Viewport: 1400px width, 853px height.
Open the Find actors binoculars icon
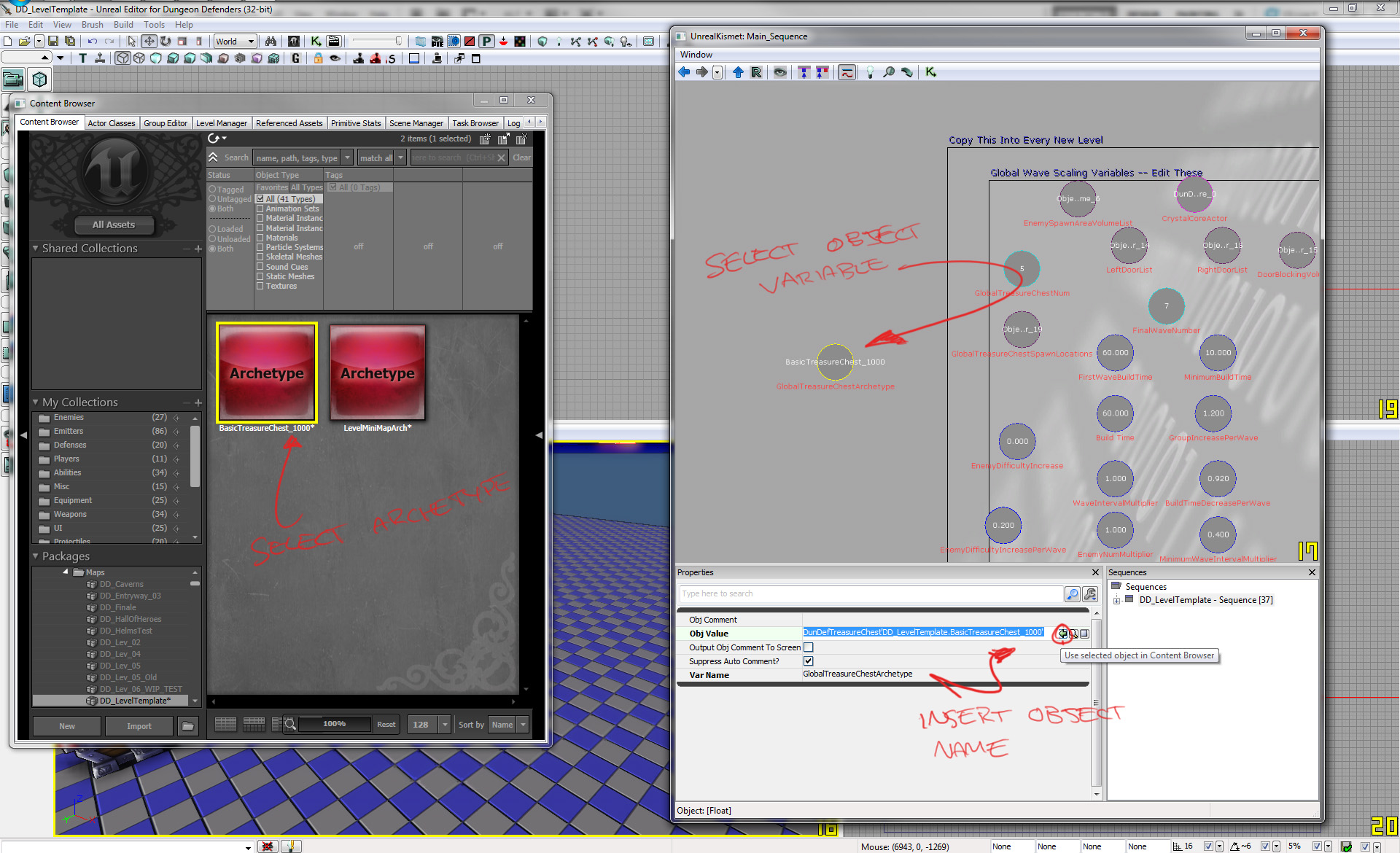pos(271,42)
